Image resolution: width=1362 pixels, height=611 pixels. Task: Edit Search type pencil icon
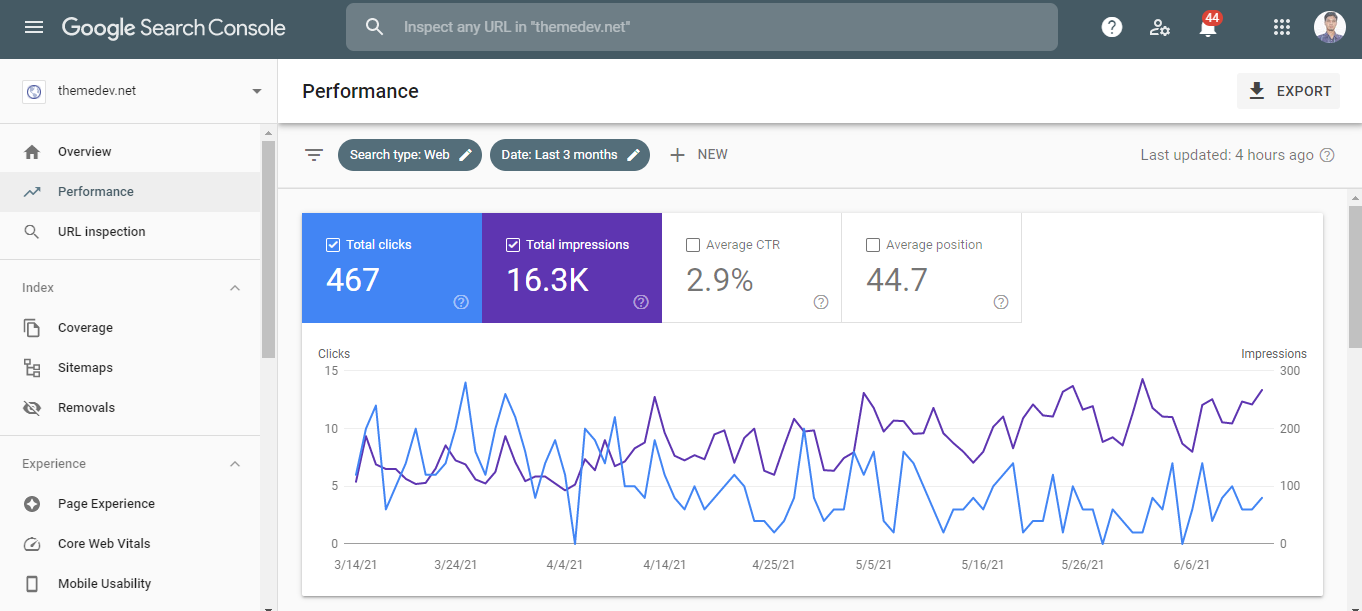[465, 155]
